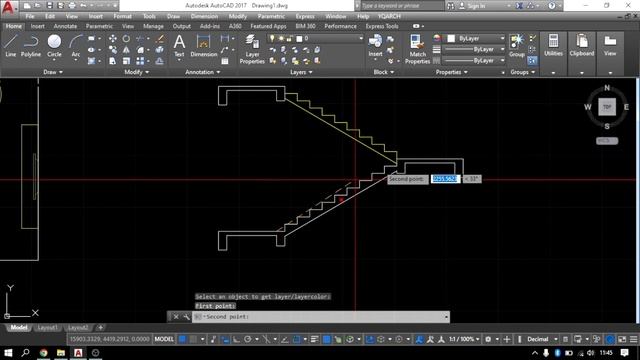The width and height of the screenshot is (640, 360).
Task: Select the Circle tool
Action: (54, 45)
